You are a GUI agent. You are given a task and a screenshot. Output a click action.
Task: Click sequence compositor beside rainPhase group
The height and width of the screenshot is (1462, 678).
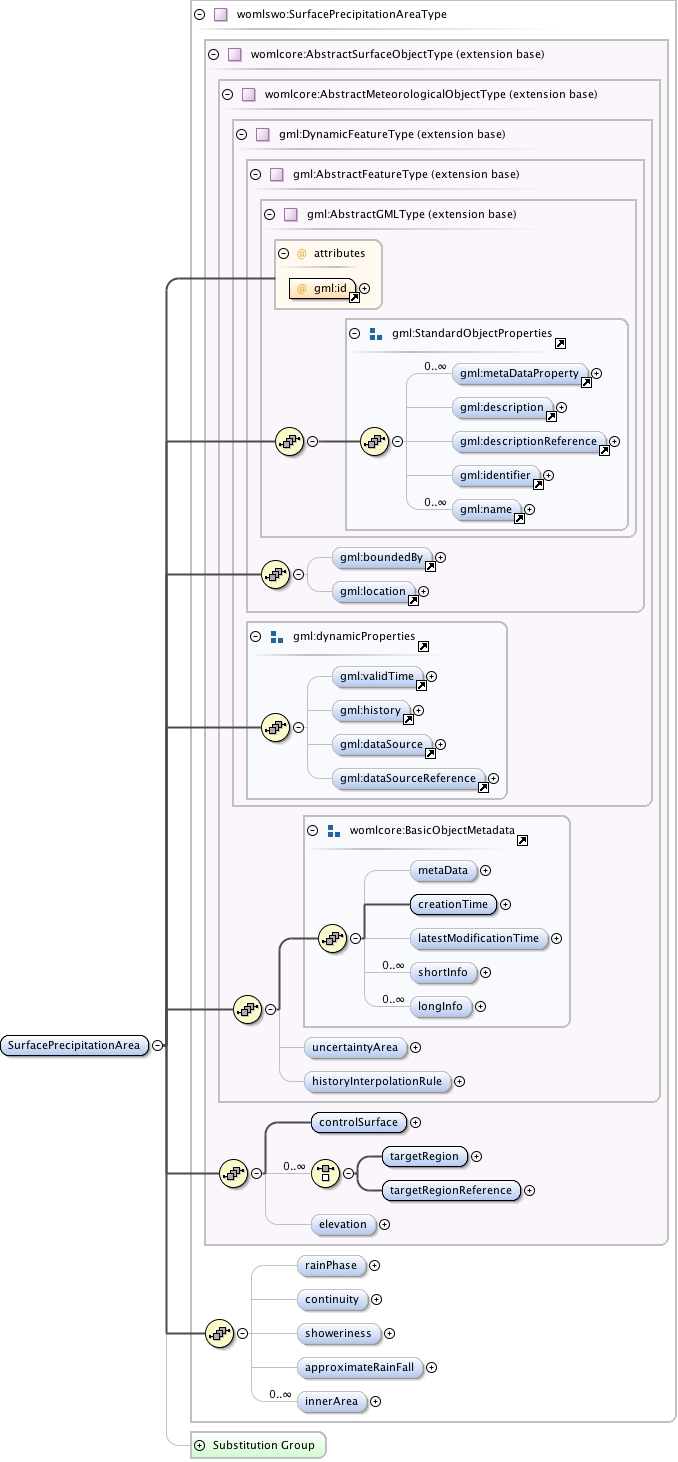(219, 1333)
